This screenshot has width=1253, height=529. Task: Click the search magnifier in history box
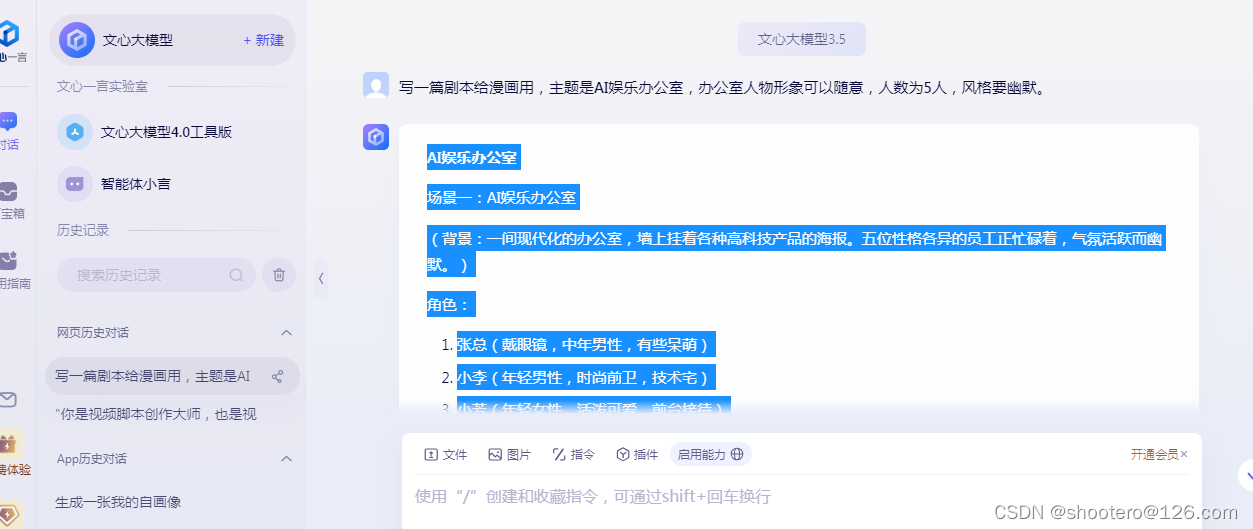236,275
